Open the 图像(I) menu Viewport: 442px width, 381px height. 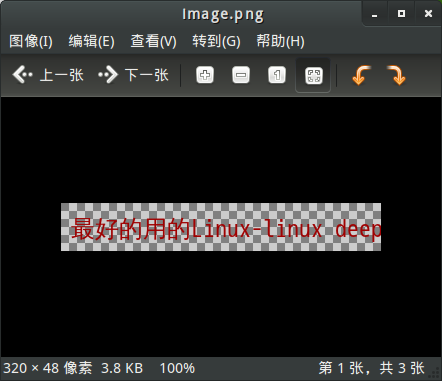click(x=31, y=41)
